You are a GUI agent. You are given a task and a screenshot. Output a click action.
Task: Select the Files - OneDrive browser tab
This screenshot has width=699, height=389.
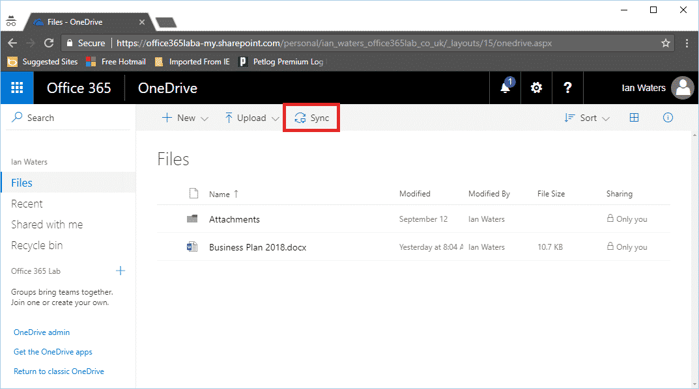pyautogui.click(x=88, y=22)
